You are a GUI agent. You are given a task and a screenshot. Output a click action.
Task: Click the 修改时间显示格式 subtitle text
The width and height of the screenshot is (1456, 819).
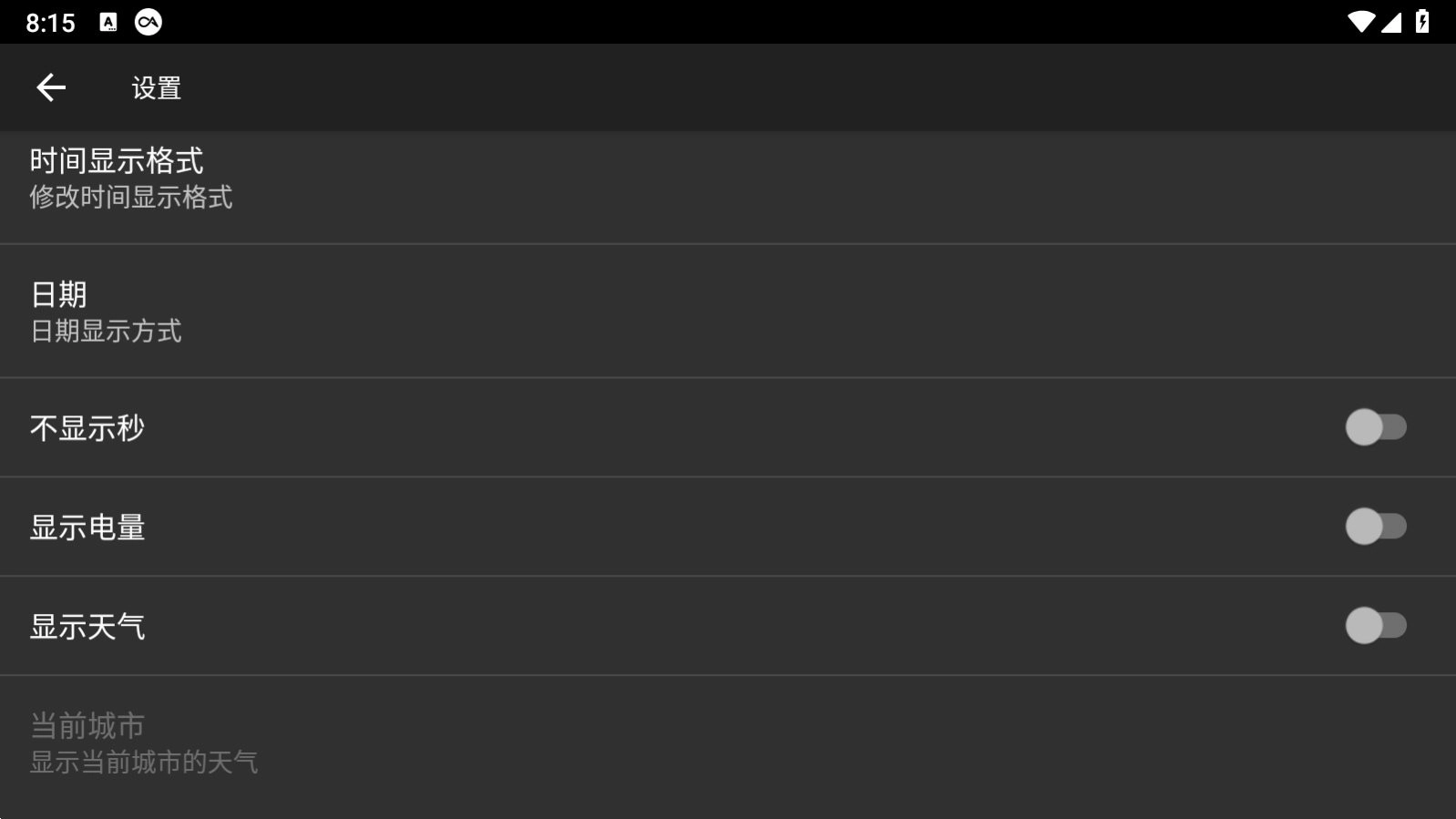[131, 198]
